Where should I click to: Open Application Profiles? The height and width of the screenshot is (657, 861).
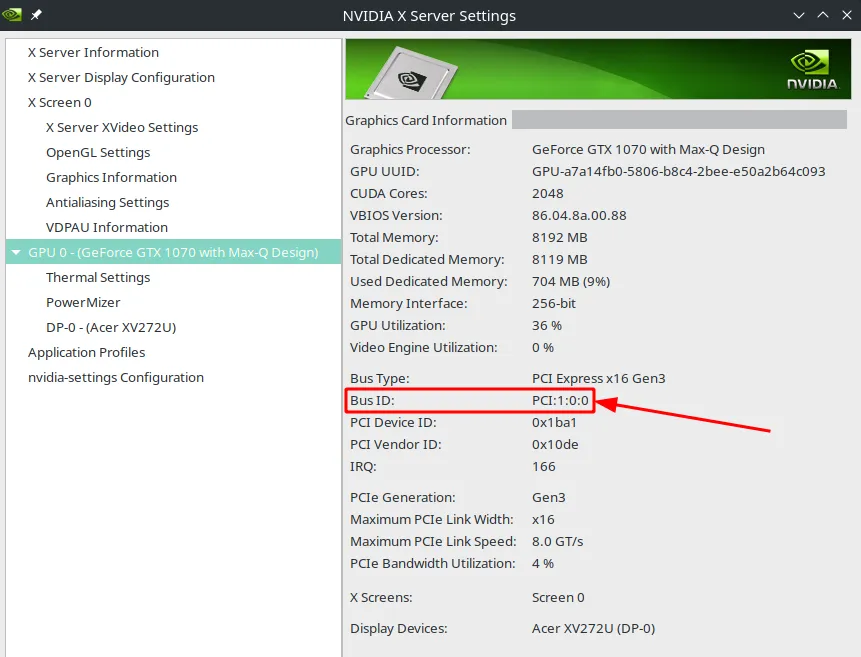pos(86,352)
